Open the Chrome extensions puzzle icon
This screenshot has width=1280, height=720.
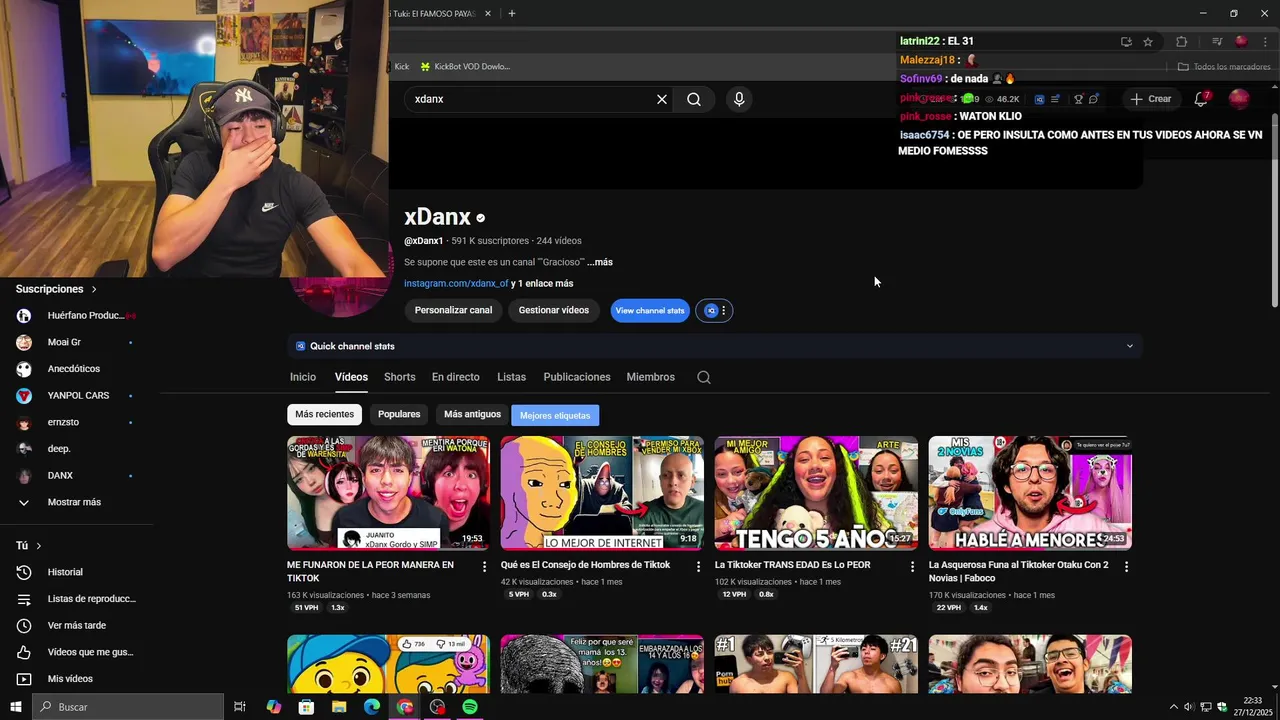click(1181, 42)
